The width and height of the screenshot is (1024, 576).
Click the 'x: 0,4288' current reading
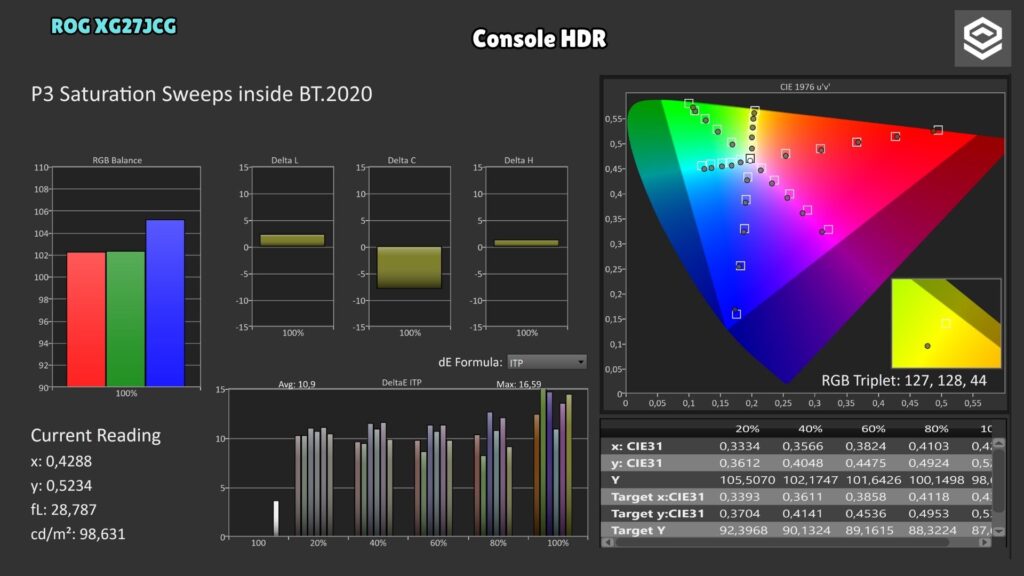[61, 462]
